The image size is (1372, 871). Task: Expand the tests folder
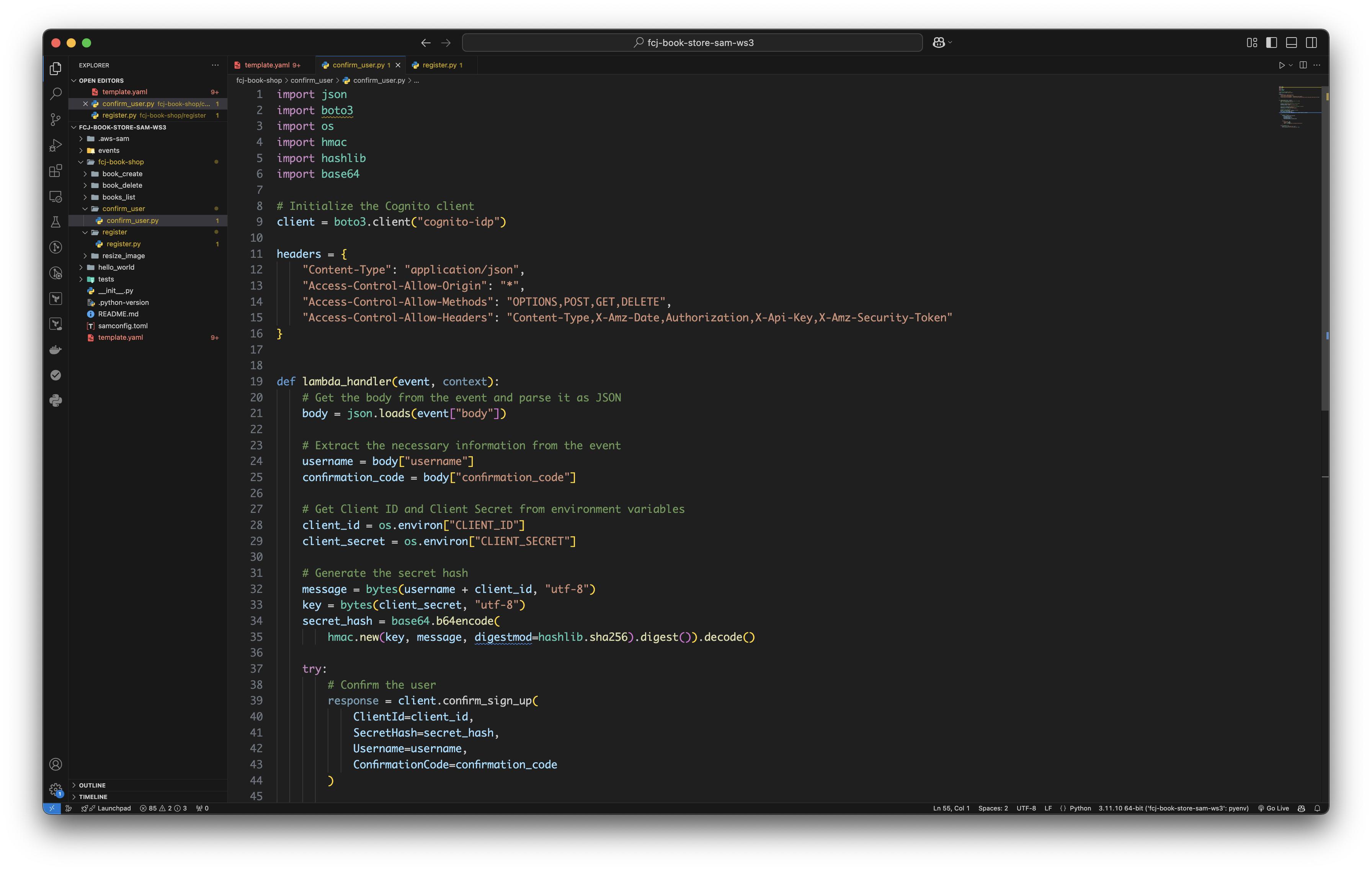click(81, 279)
